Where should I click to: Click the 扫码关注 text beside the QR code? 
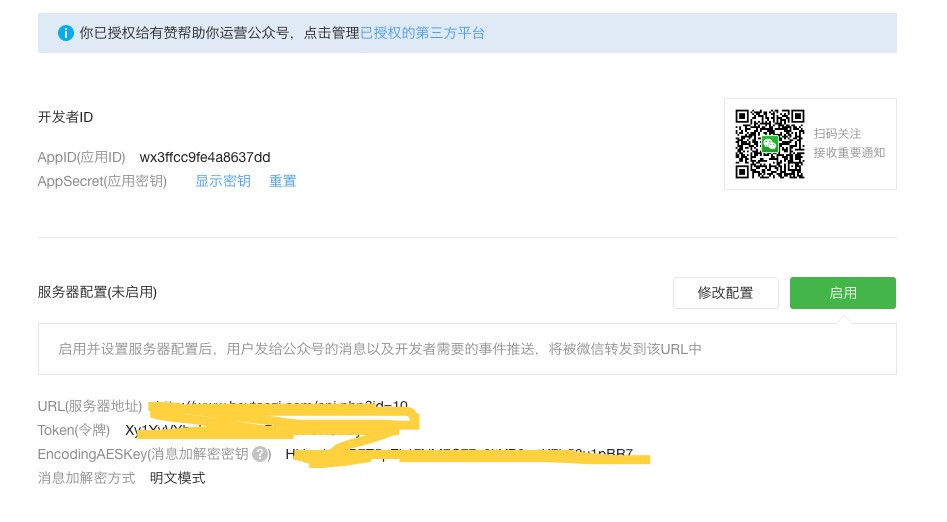(837, 134)
